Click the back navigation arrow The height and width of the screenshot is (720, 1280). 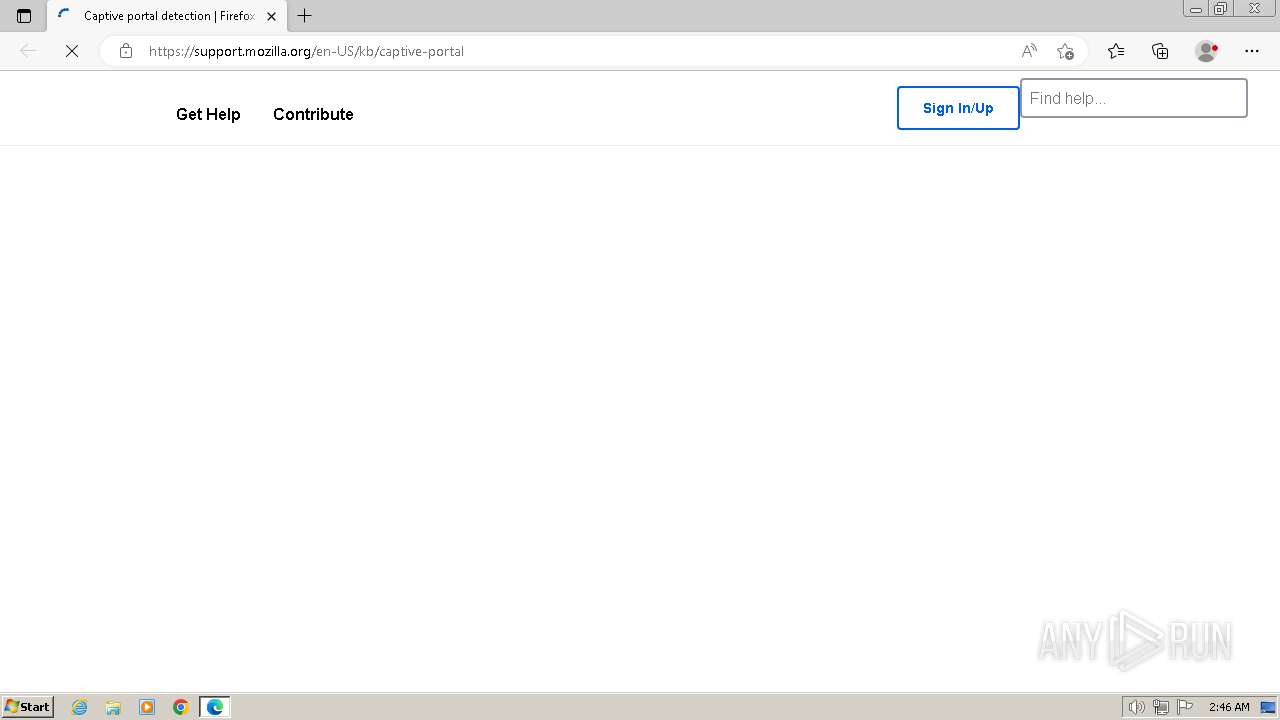[28, 51]
